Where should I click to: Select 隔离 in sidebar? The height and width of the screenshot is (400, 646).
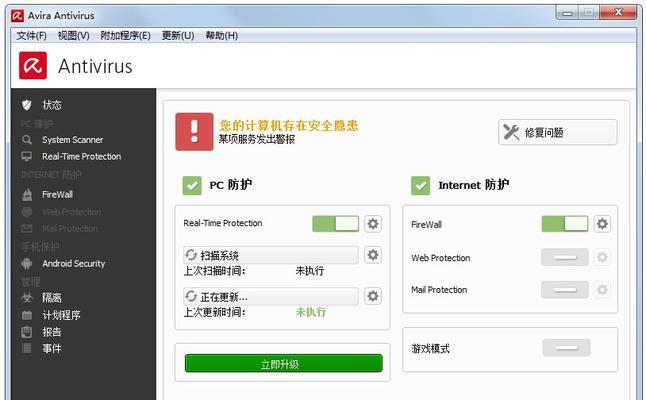click(52, 297)
